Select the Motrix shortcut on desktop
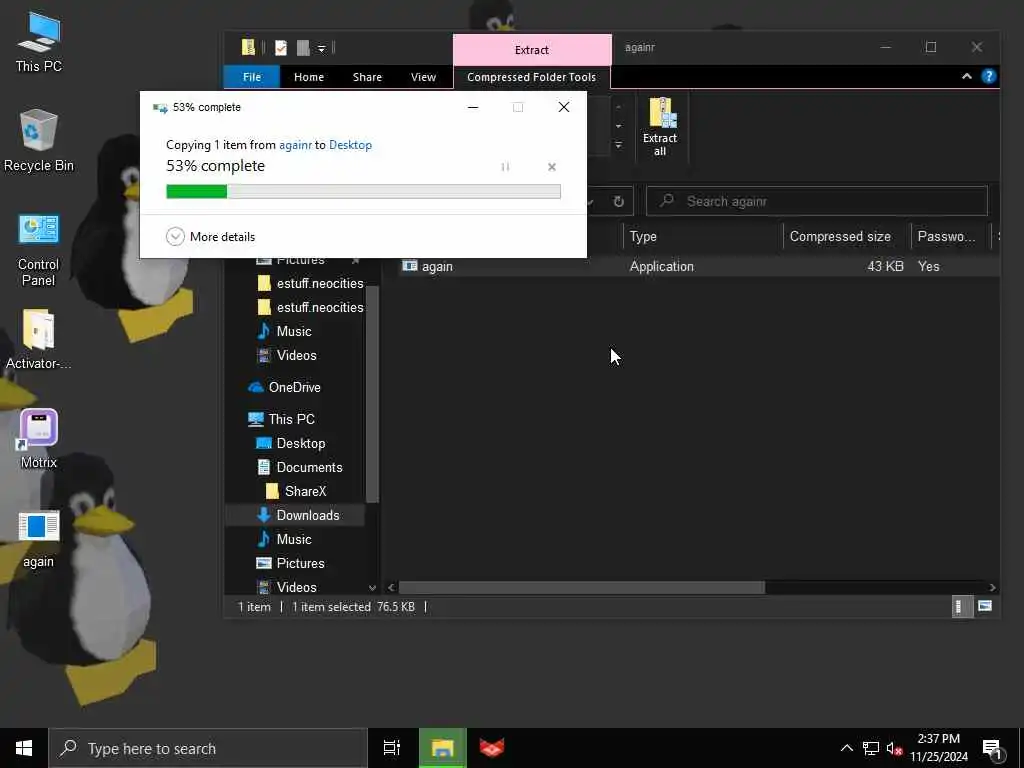 coord(39,439)
